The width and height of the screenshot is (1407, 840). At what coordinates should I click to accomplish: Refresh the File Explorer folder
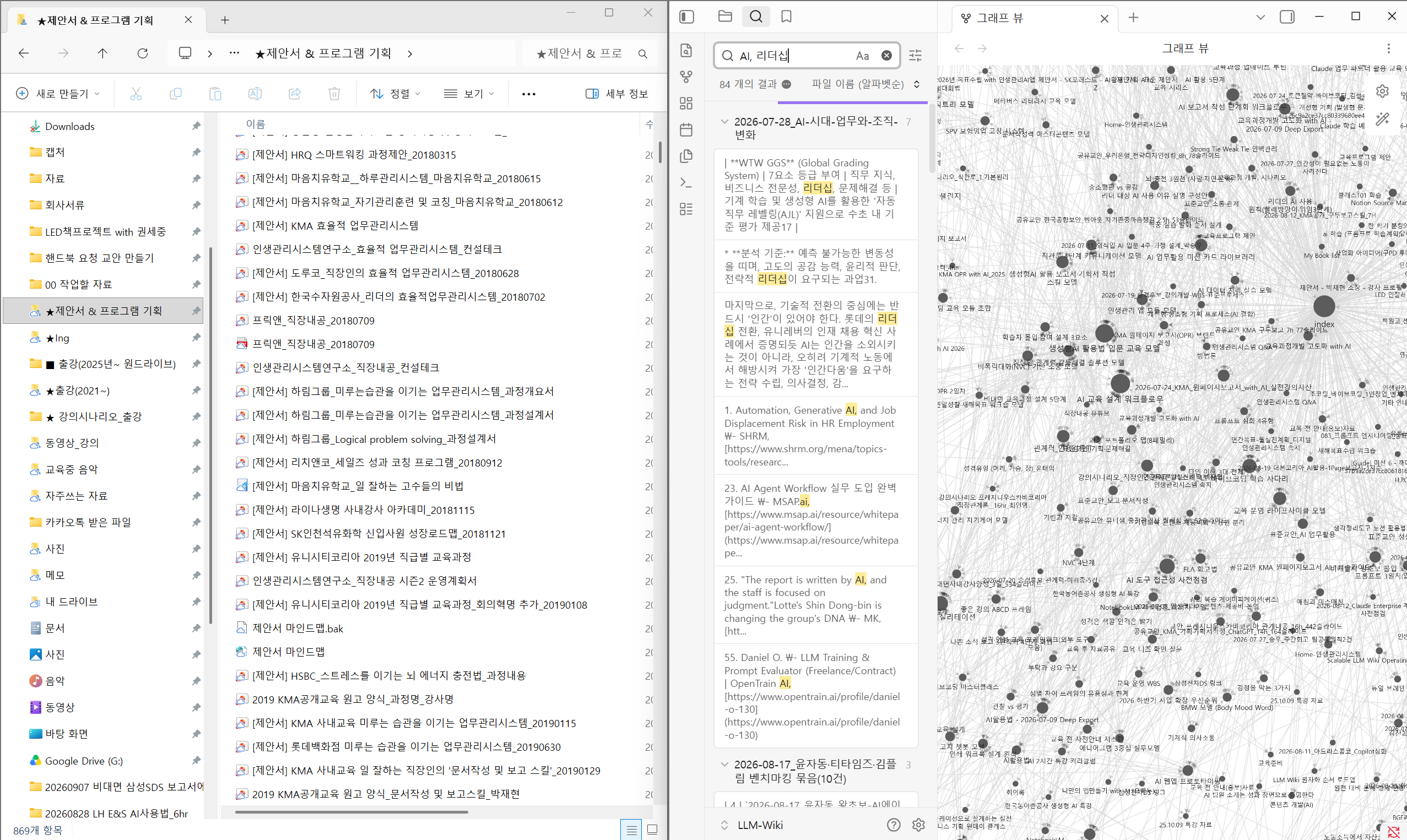click(143, 53)
